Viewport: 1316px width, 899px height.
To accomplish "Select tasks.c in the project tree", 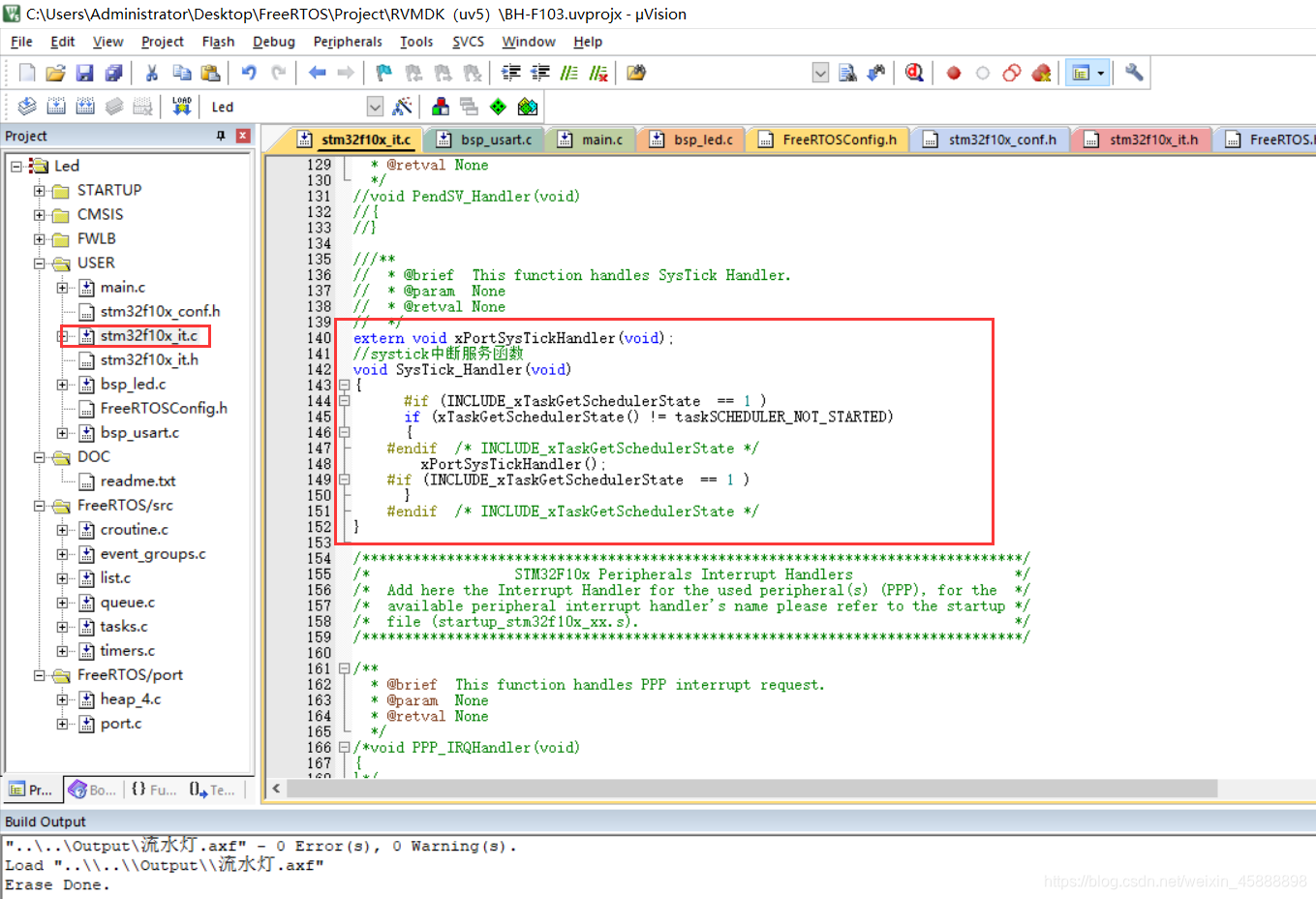I will [124, 627].
